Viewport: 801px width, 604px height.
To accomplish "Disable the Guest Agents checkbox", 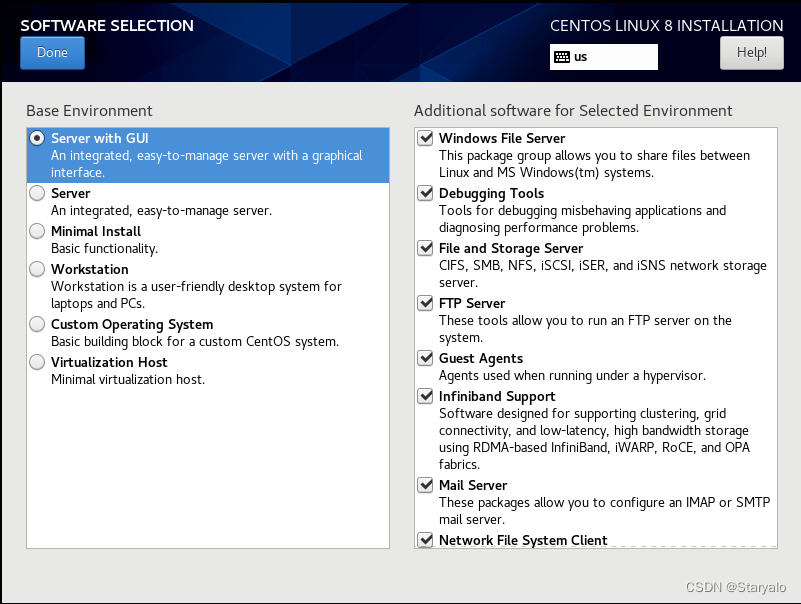I will point(425,358).
